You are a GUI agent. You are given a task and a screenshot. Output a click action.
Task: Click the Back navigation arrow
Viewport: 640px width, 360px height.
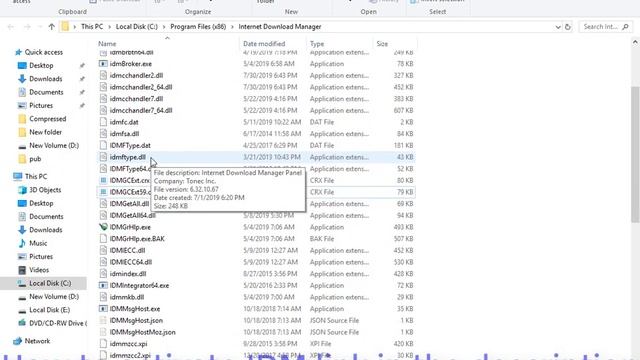11,27
